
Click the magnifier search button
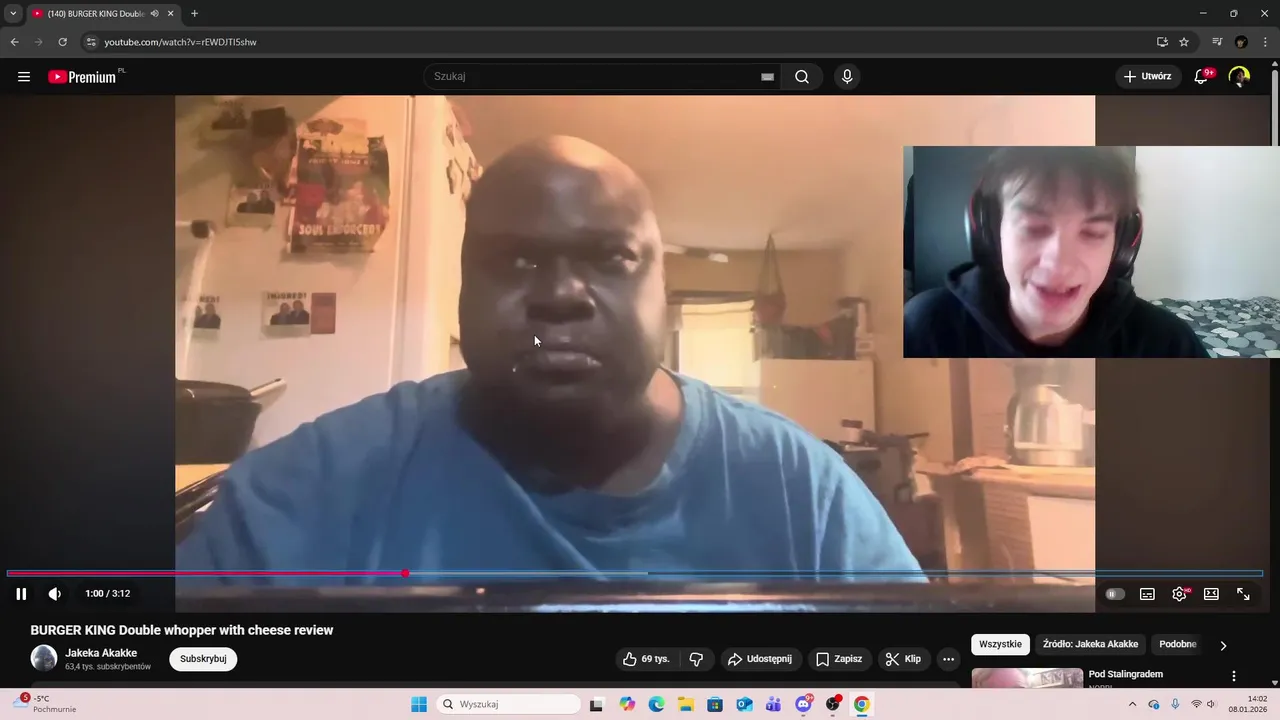point(802,76)
